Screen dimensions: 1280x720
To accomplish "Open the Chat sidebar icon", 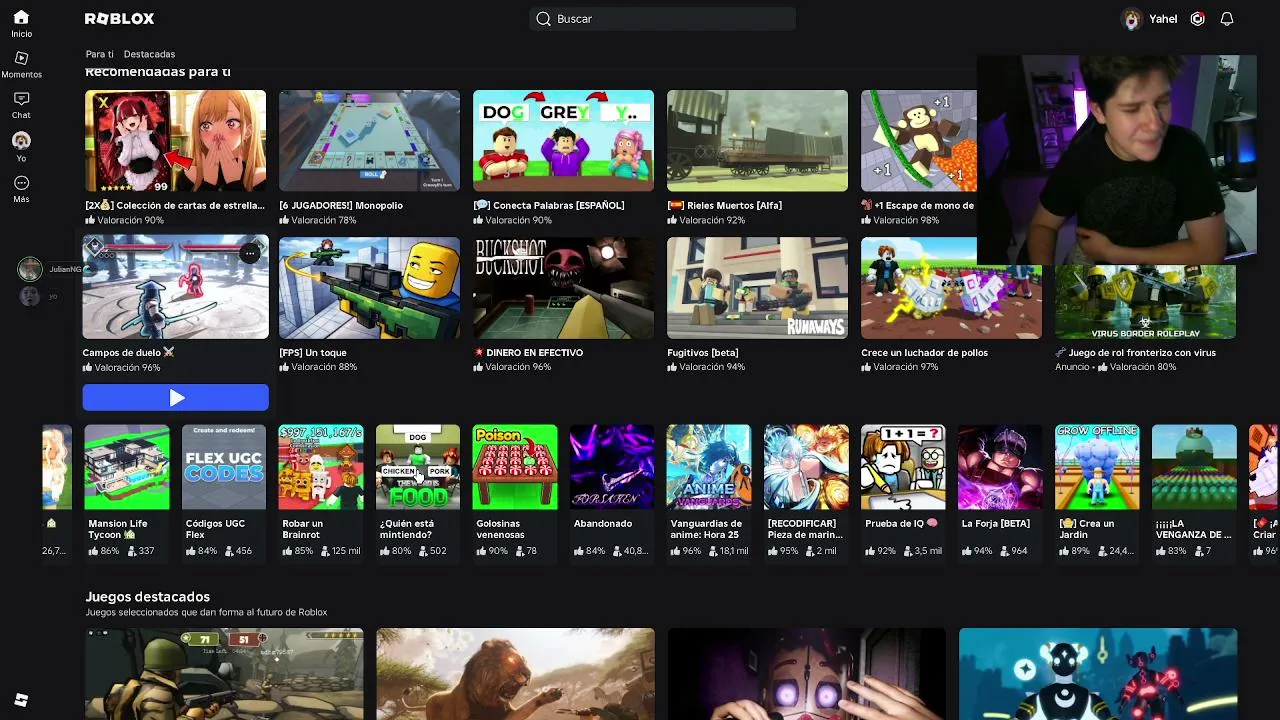I will click(21, 106).
